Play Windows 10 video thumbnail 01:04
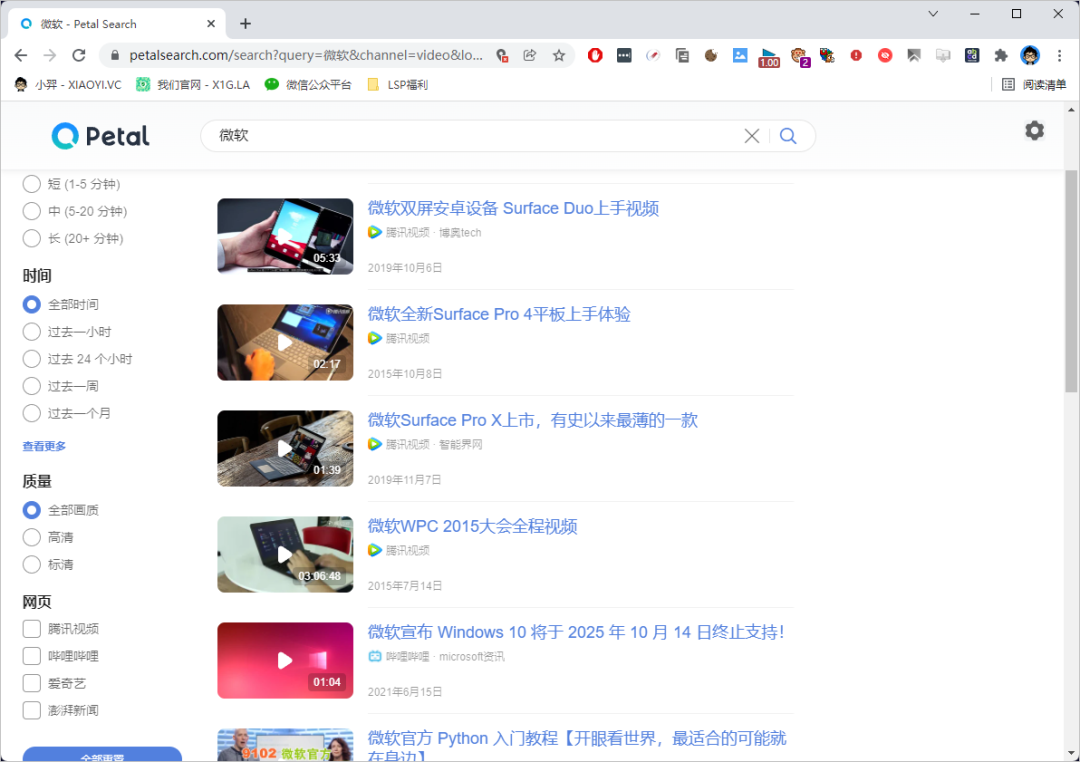This screenshot has width=1080, height=762. [x=285, y=661]
